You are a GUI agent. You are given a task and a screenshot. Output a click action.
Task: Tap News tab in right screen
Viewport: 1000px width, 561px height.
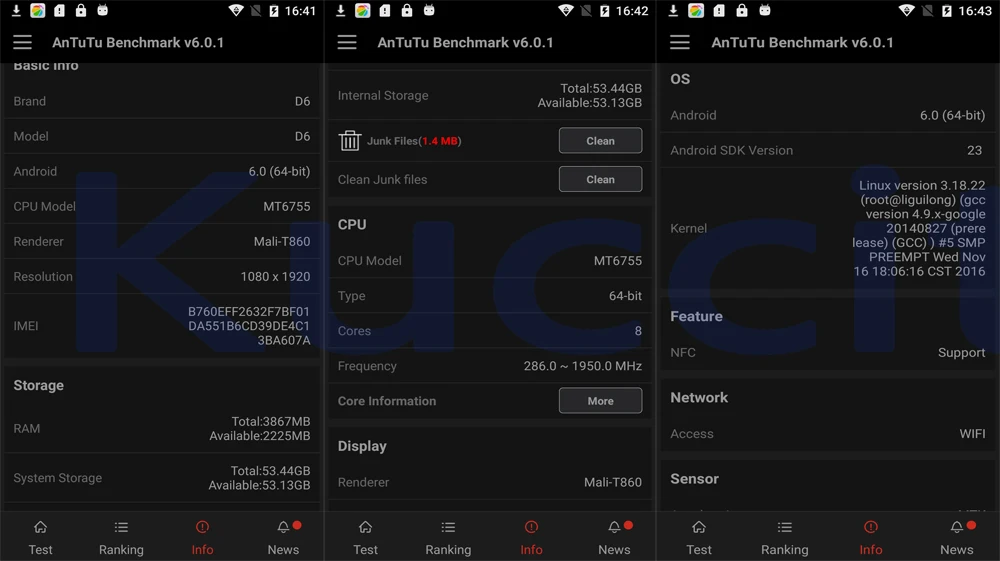coord(957,537)
